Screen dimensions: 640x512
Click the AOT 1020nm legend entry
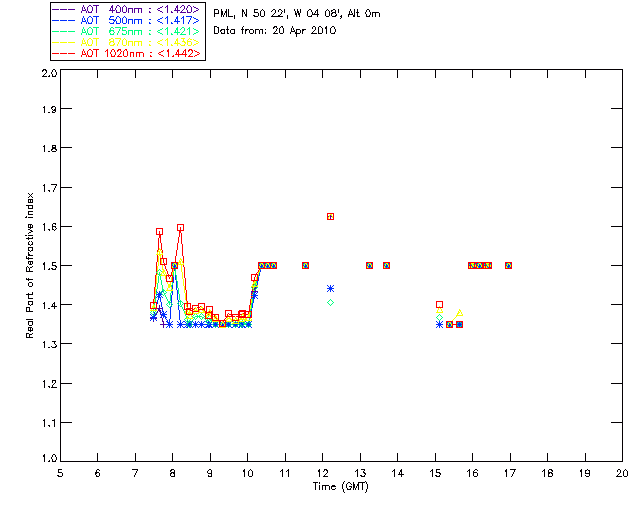(x=126, y=53)
